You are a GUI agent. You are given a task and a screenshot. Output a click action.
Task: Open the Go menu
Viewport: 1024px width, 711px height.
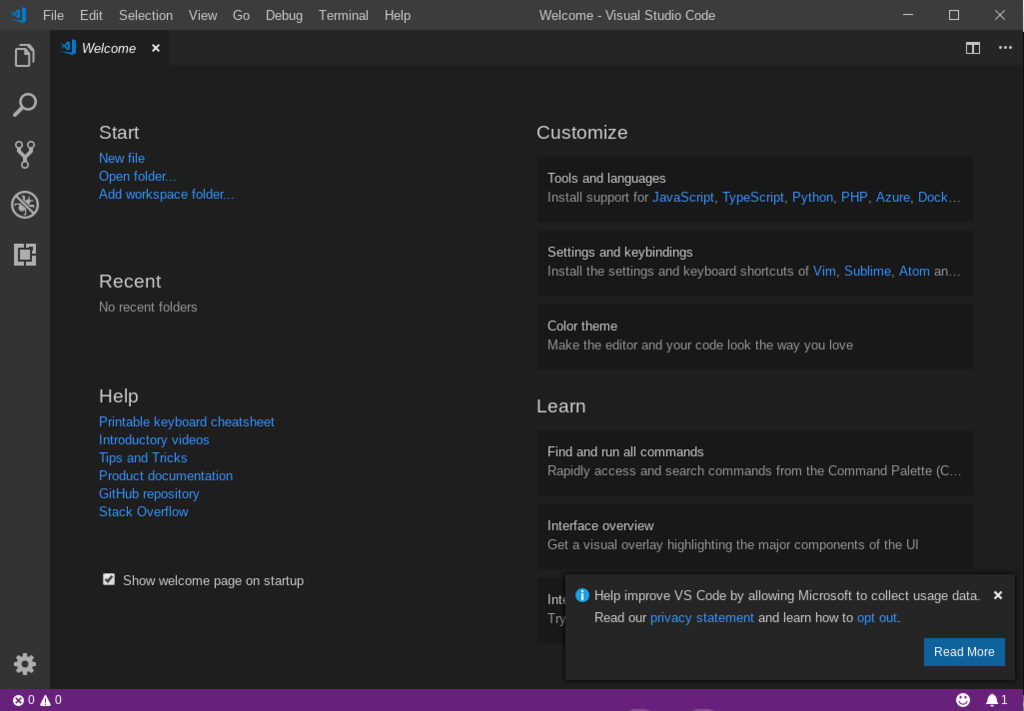point(241,15)
